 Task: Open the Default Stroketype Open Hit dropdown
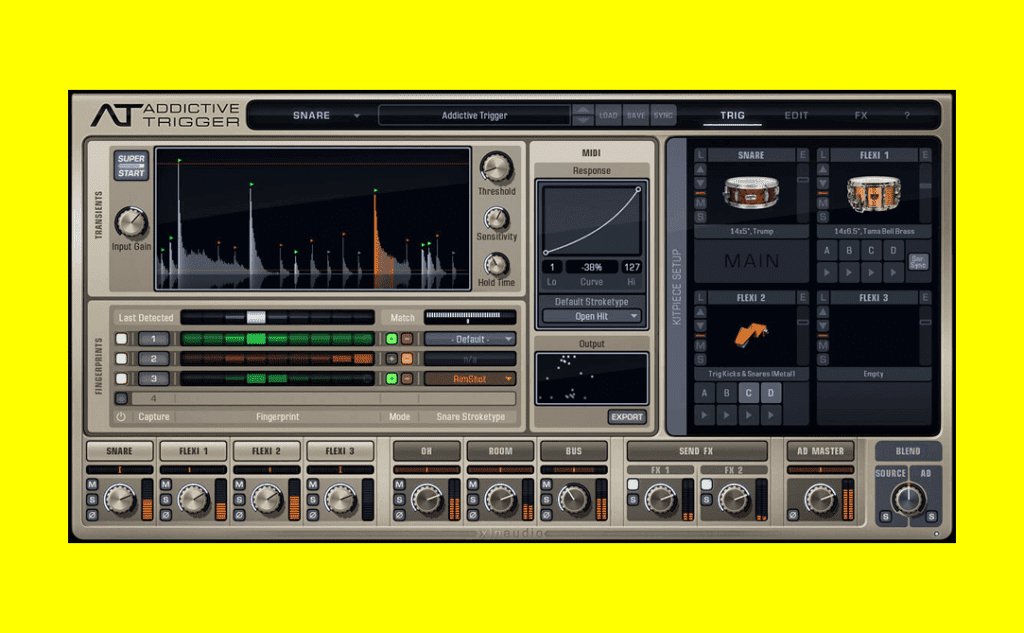[591, 316]
